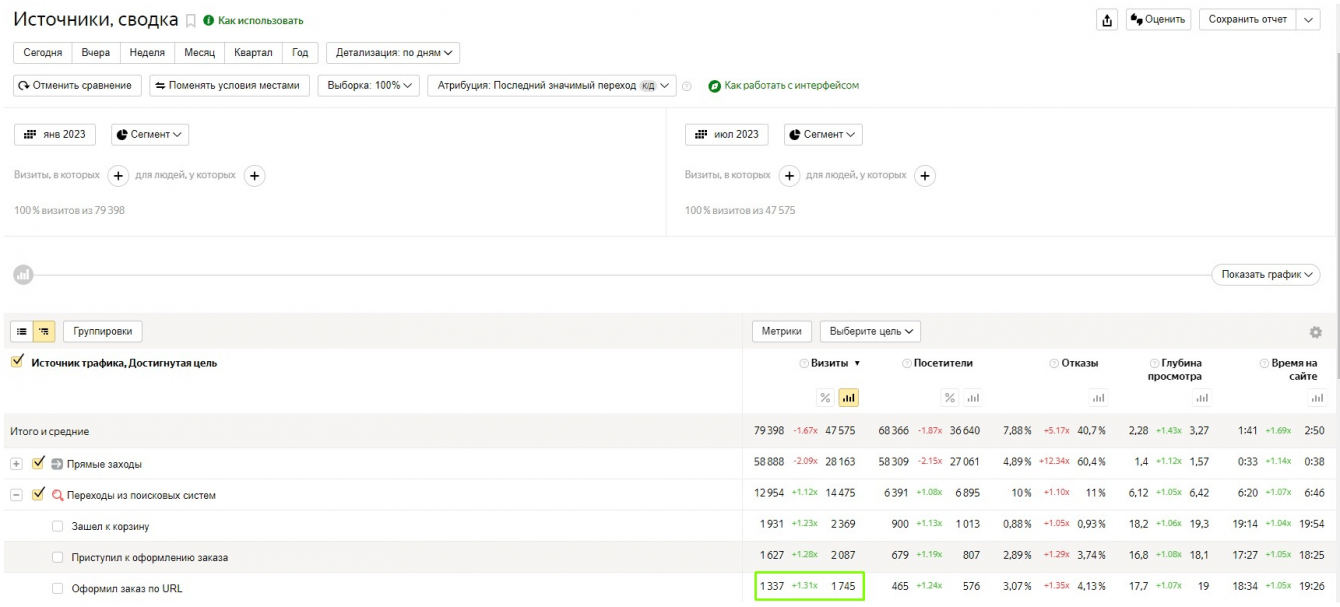This screenshot has width=1340, height=607.
Task: Open the Детализация: по дням dropdown
Action: tap(392, 53)
